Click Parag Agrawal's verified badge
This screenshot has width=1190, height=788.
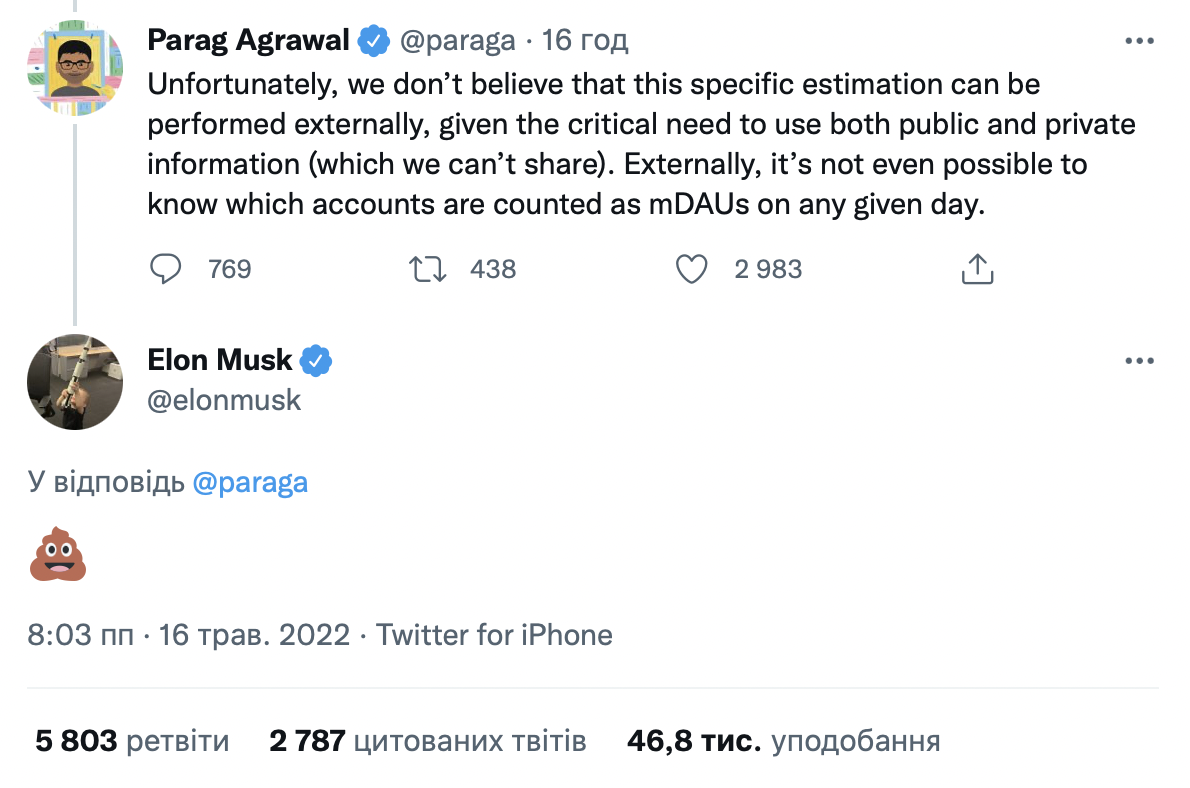point(373,40)
